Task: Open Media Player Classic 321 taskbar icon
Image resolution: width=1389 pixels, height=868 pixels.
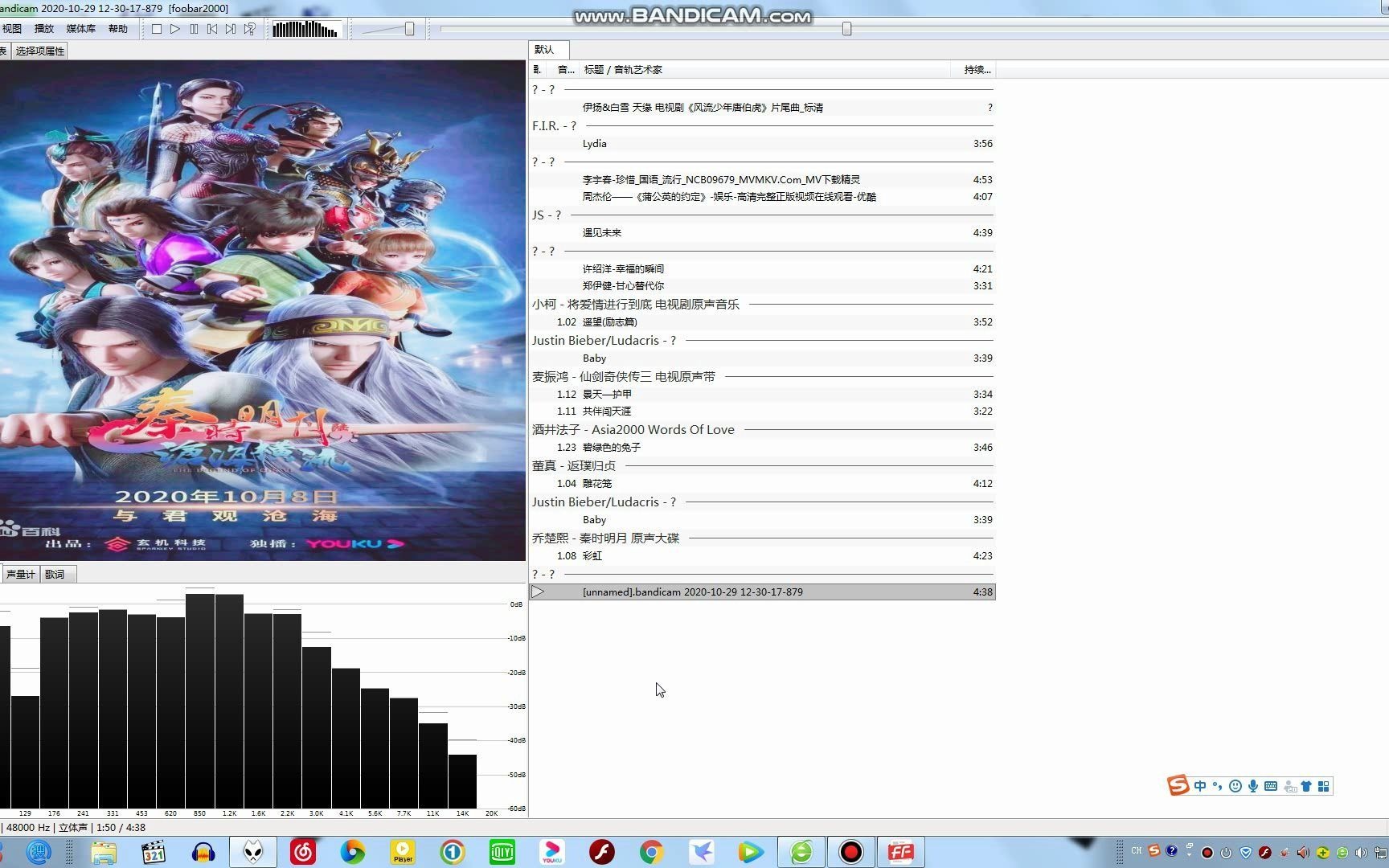Action: 153,852
